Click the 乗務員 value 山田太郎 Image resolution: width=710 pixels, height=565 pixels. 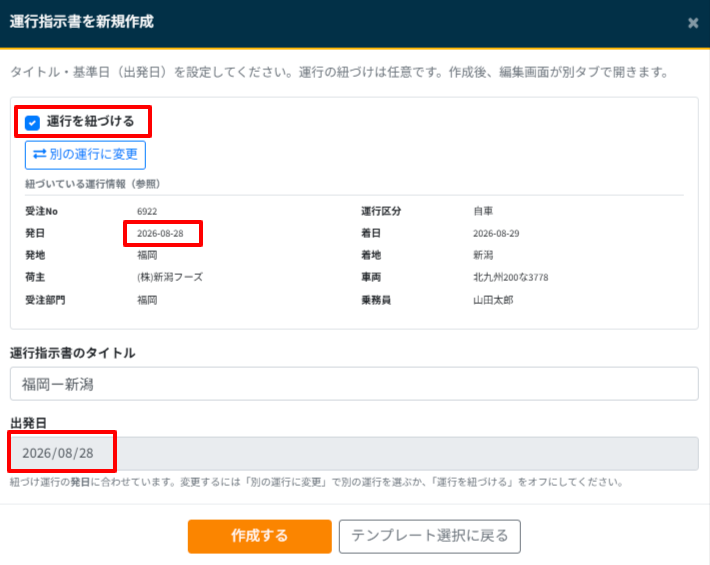[493, 300]
